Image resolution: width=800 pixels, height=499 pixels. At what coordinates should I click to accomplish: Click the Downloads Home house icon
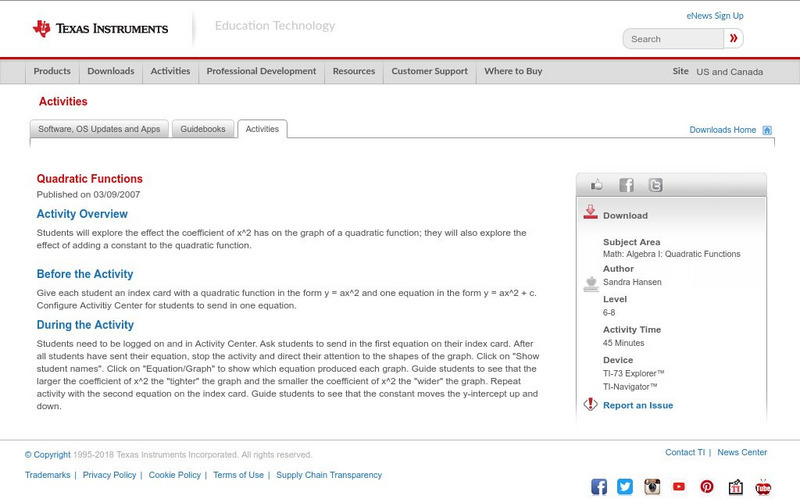click(x=767, y=130)
